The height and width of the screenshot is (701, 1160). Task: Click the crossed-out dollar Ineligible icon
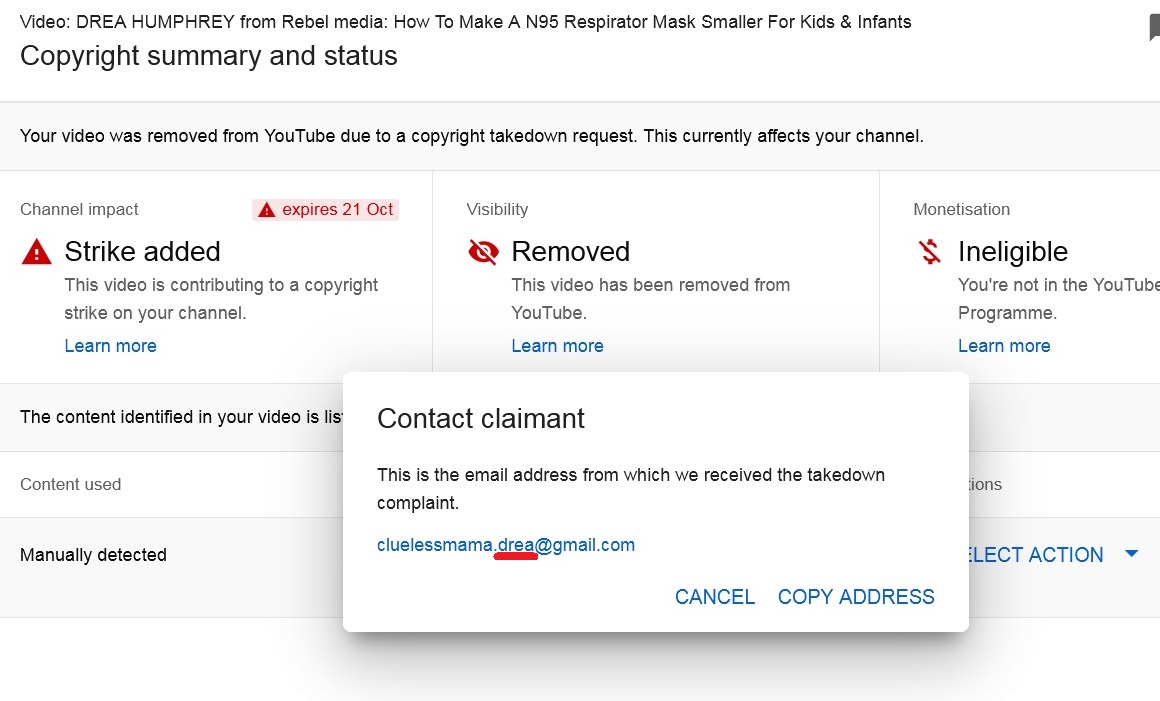tap(930, 251)
